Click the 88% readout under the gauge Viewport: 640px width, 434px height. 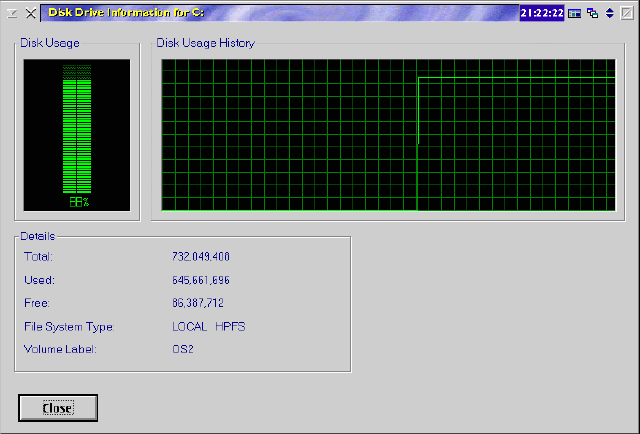point(79,202)
